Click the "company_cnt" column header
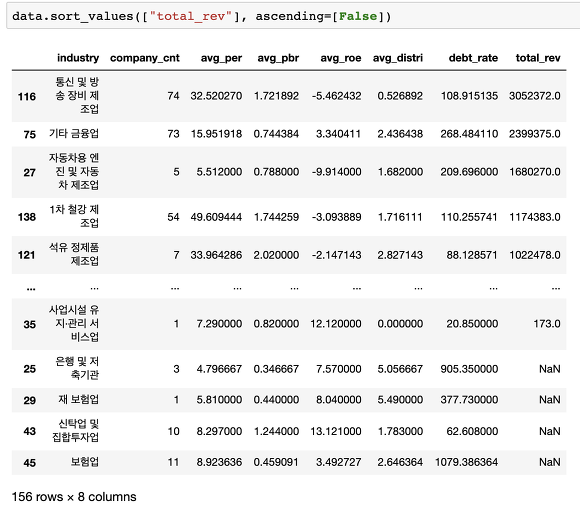The width and height of the screenshot is (580, 511). [145, 58]
